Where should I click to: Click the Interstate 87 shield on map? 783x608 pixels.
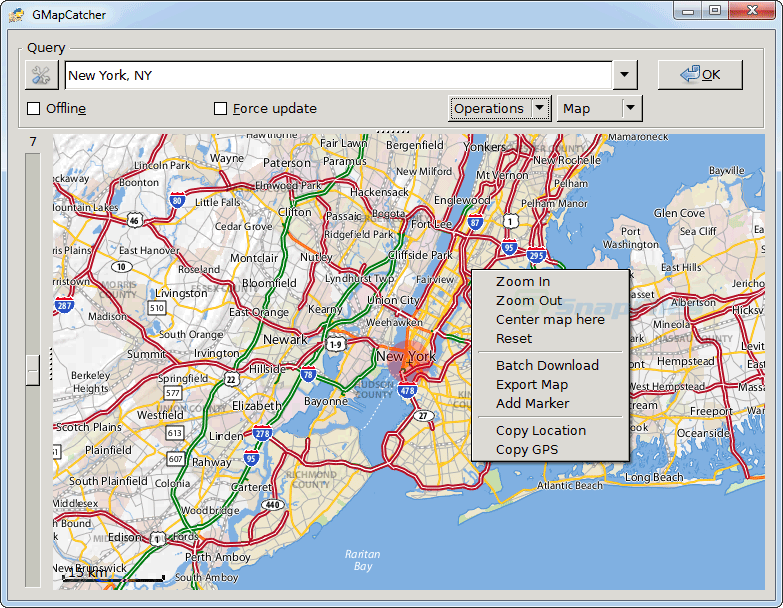pos(474,223)
